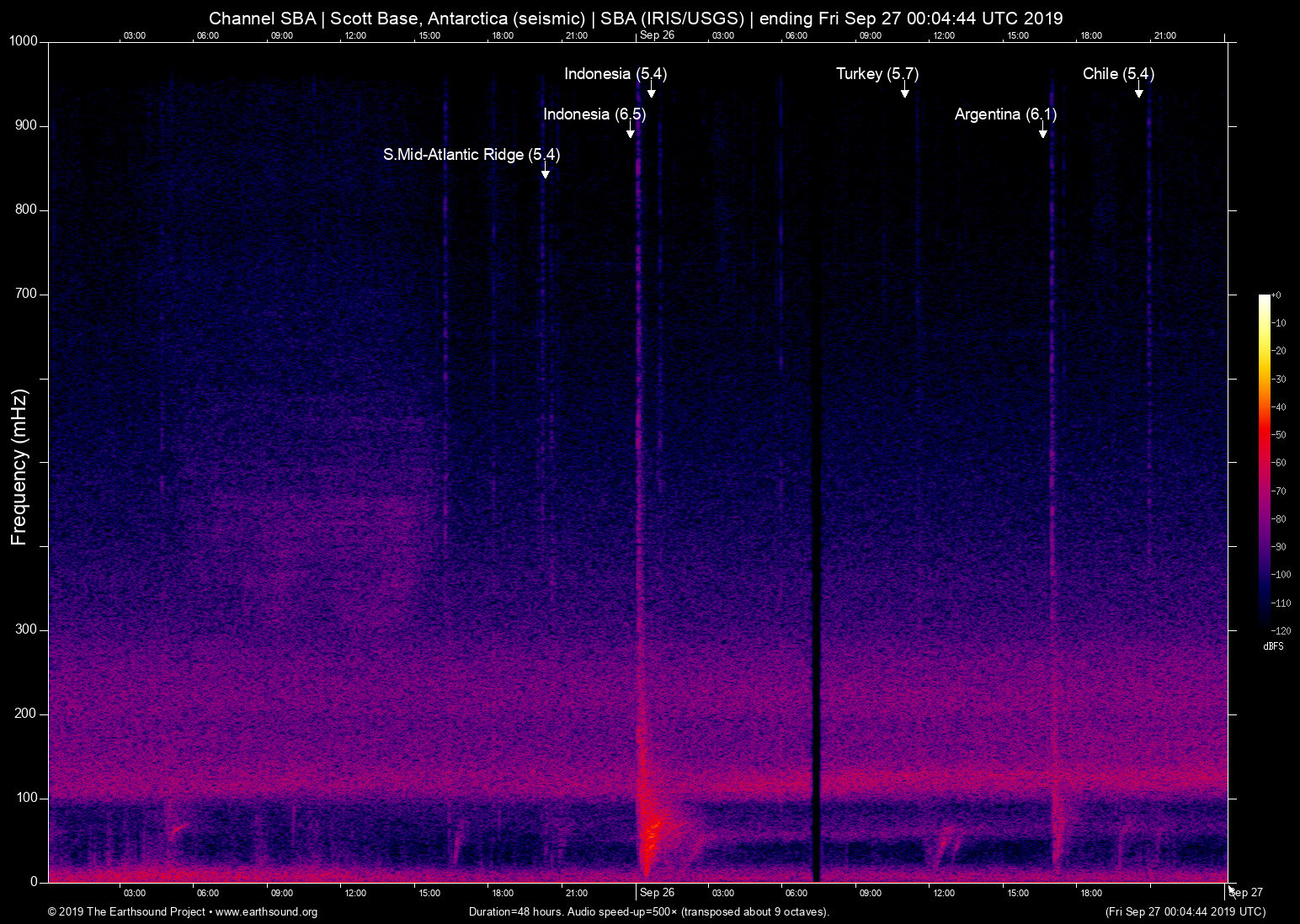Open the www.earthsound.org link text
1300x924 pixels.
[266, 912]
